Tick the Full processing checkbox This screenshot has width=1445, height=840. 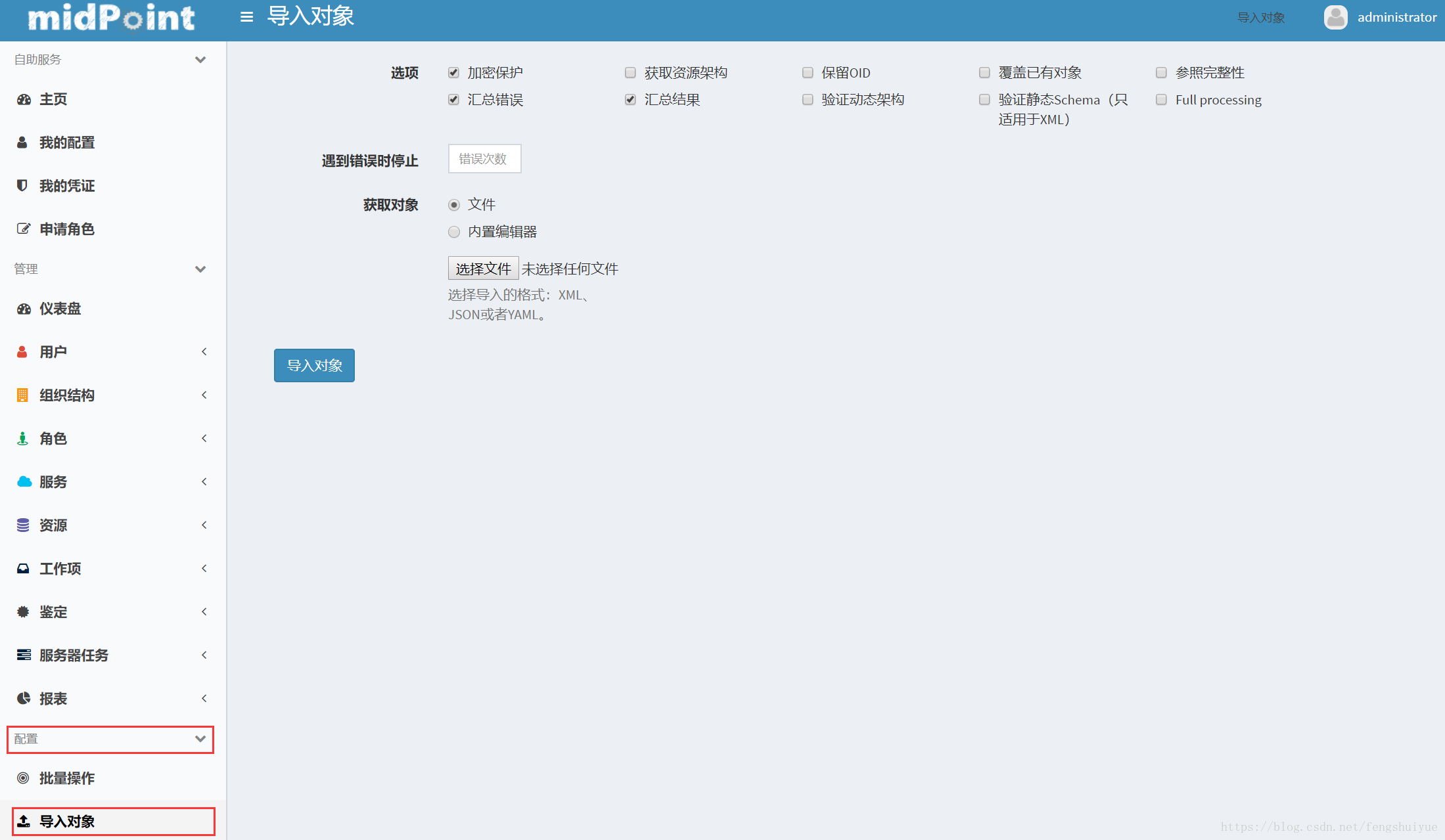coord(1161,100)
